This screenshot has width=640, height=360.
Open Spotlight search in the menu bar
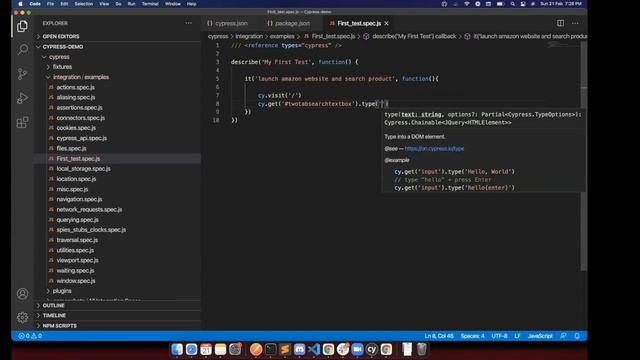(512, 4)
